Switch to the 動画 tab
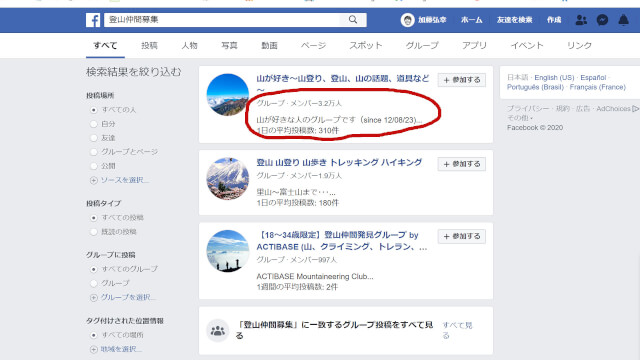This screenshot has height=360, width=640. (269, 45)
